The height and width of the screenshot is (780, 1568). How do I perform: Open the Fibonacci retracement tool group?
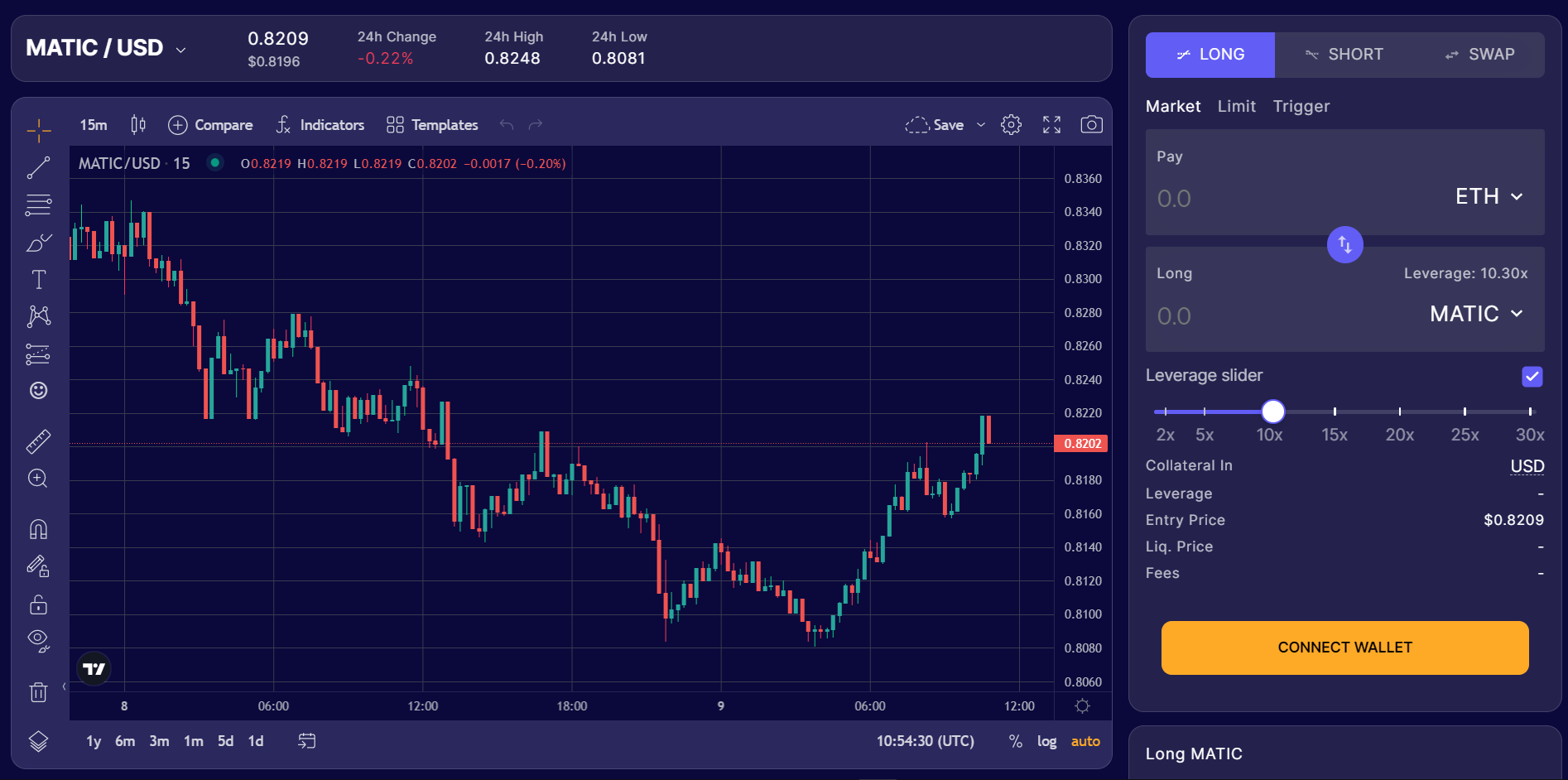[38, 205]
